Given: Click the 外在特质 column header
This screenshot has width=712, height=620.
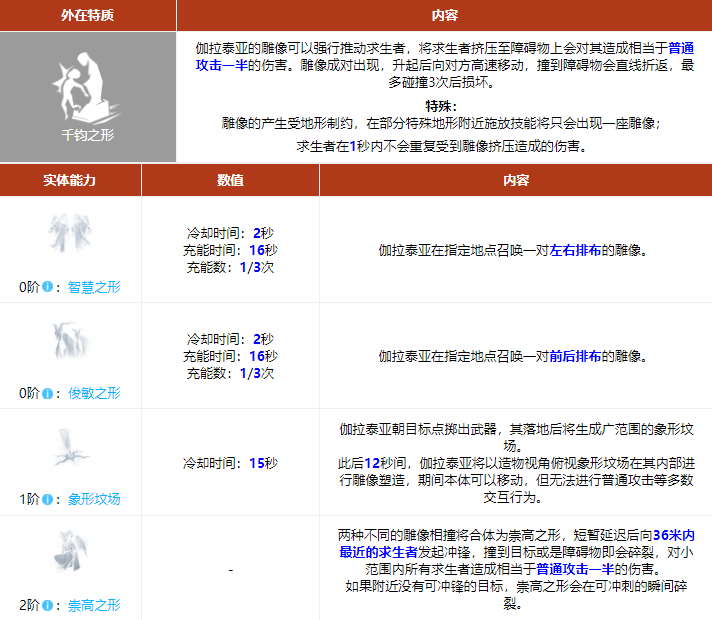Looking at the screenshot, I should [88, 15].
